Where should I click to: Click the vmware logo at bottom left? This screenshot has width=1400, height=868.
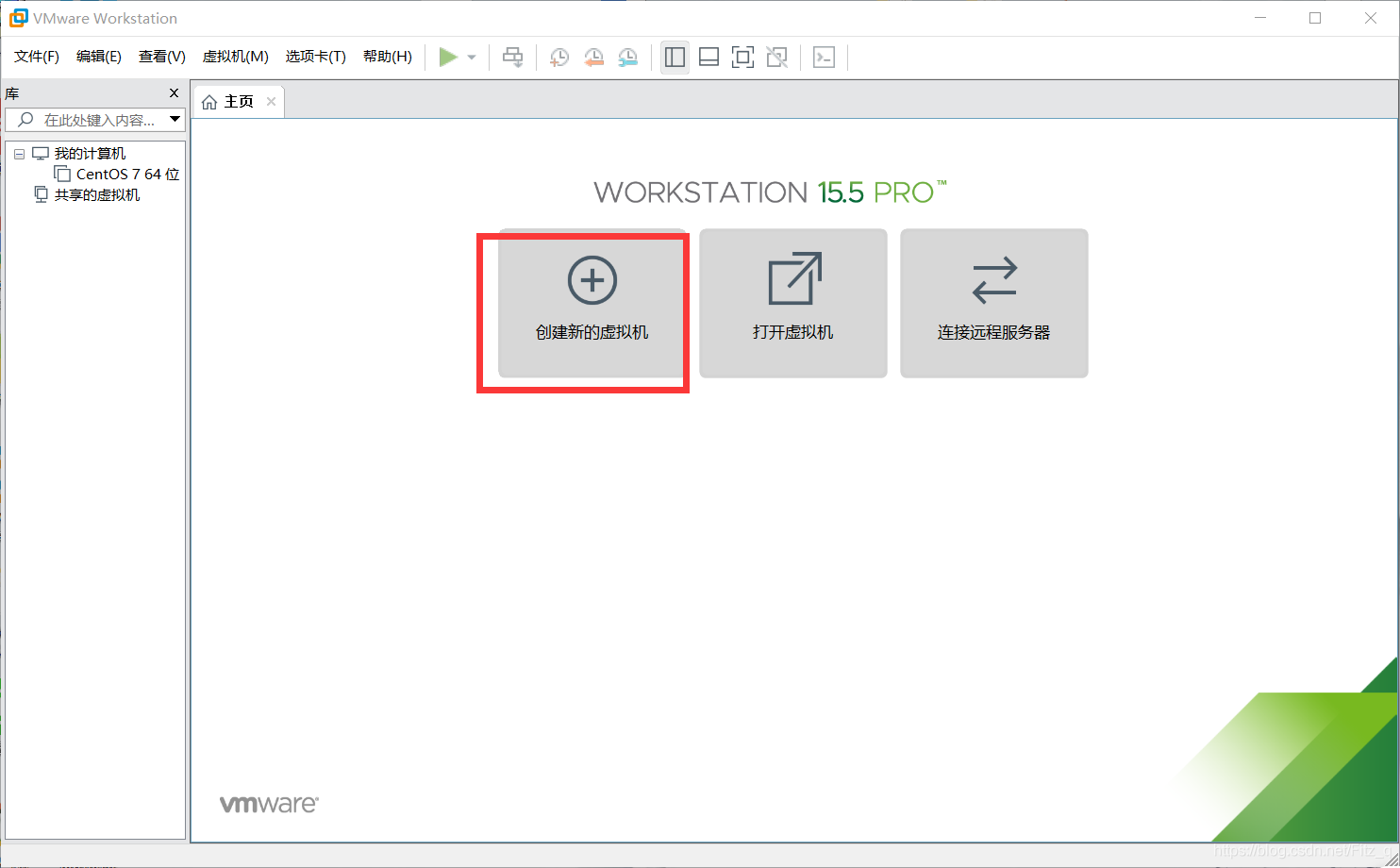[269, 804]
